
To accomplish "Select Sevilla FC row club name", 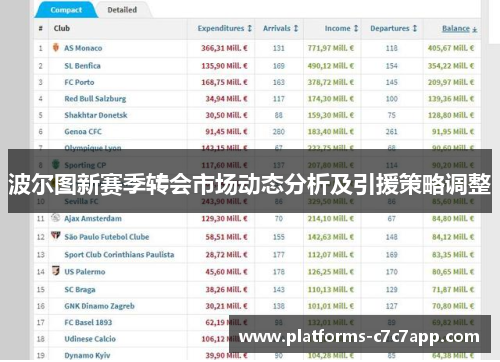I will click(x=81, y=201).
